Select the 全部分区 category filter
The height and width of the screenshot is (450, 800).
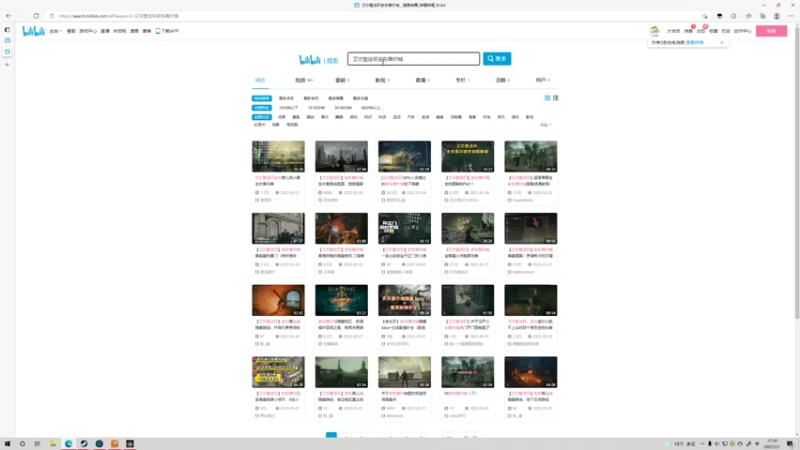[262, 117]
